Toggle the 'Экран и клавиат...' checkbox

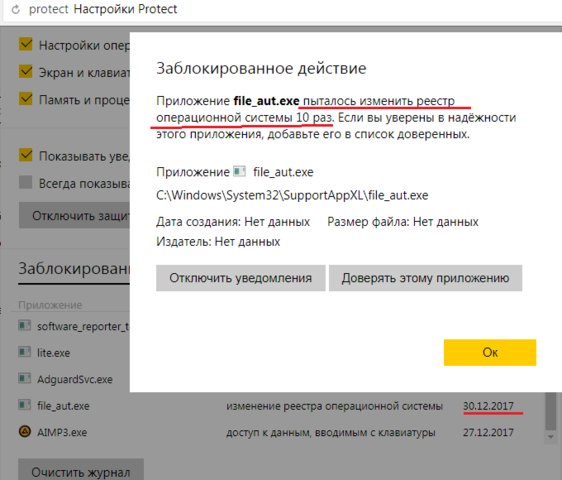[x=25, y=72]
